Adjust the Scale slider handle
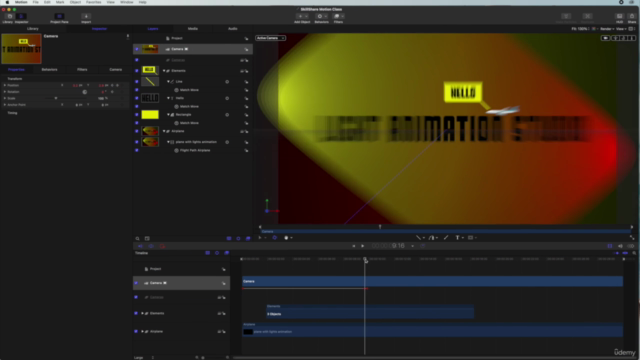640x360 pixels. [56, 98]
